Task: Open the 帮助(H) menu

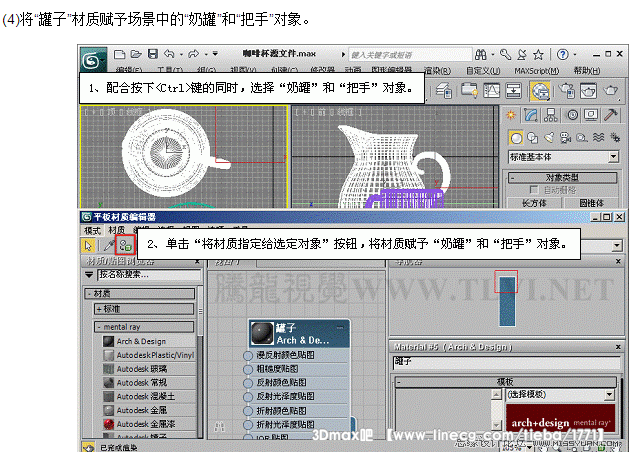Action: pyautogui.click(x=587, y=71)
